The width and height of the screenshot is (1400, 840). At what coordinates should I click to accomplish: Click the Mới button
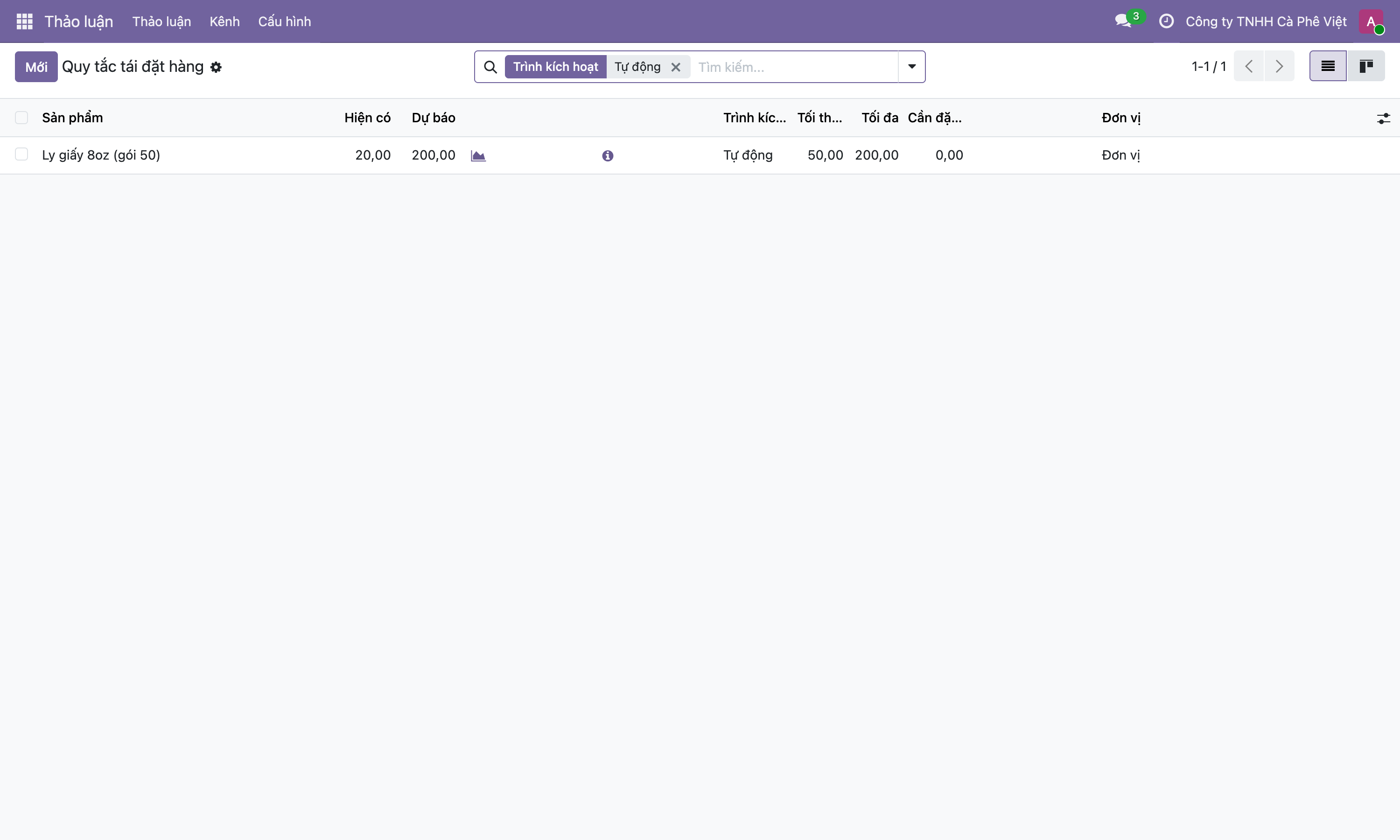coord(36,67)
